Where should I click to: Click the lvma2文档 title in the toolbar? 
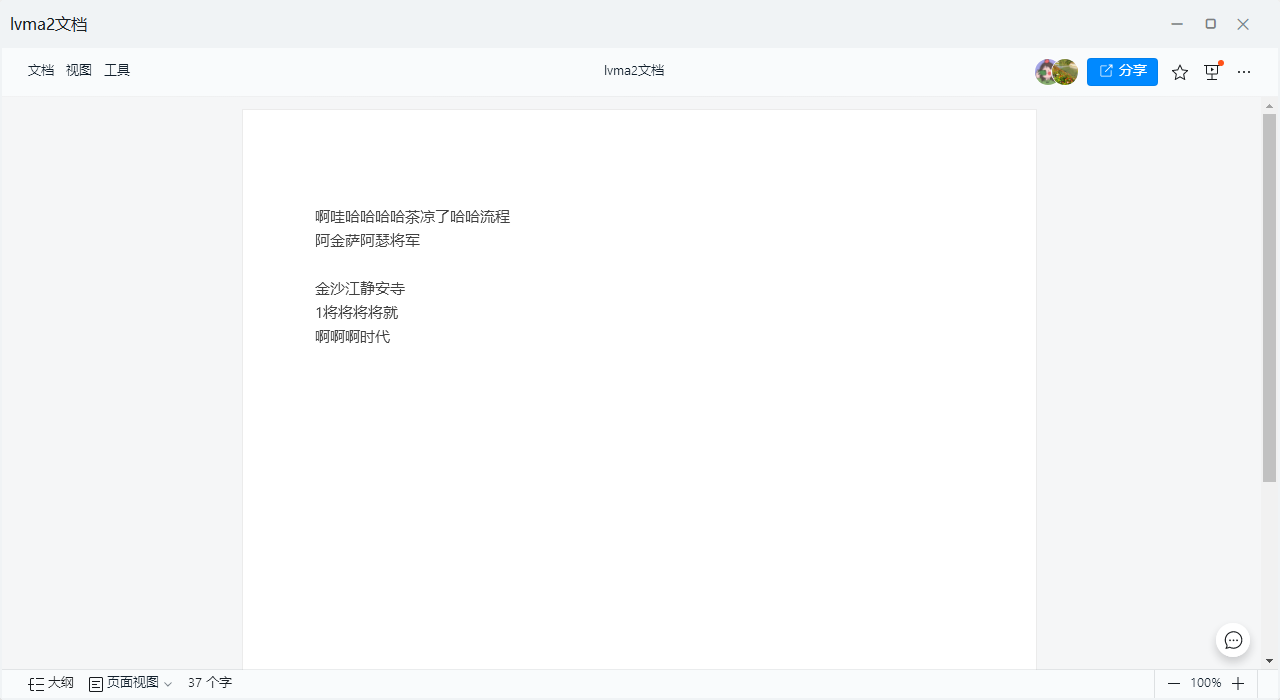pos(634,70)
